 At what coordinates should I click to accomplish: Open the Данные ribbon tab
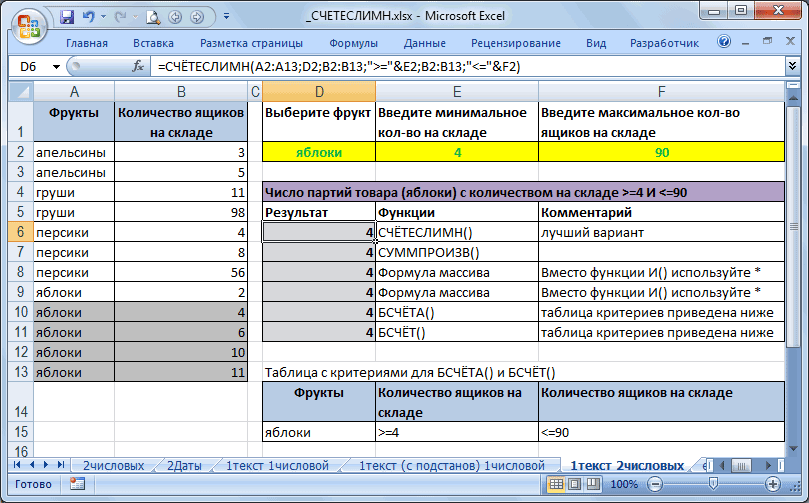(x=425, y=43)
